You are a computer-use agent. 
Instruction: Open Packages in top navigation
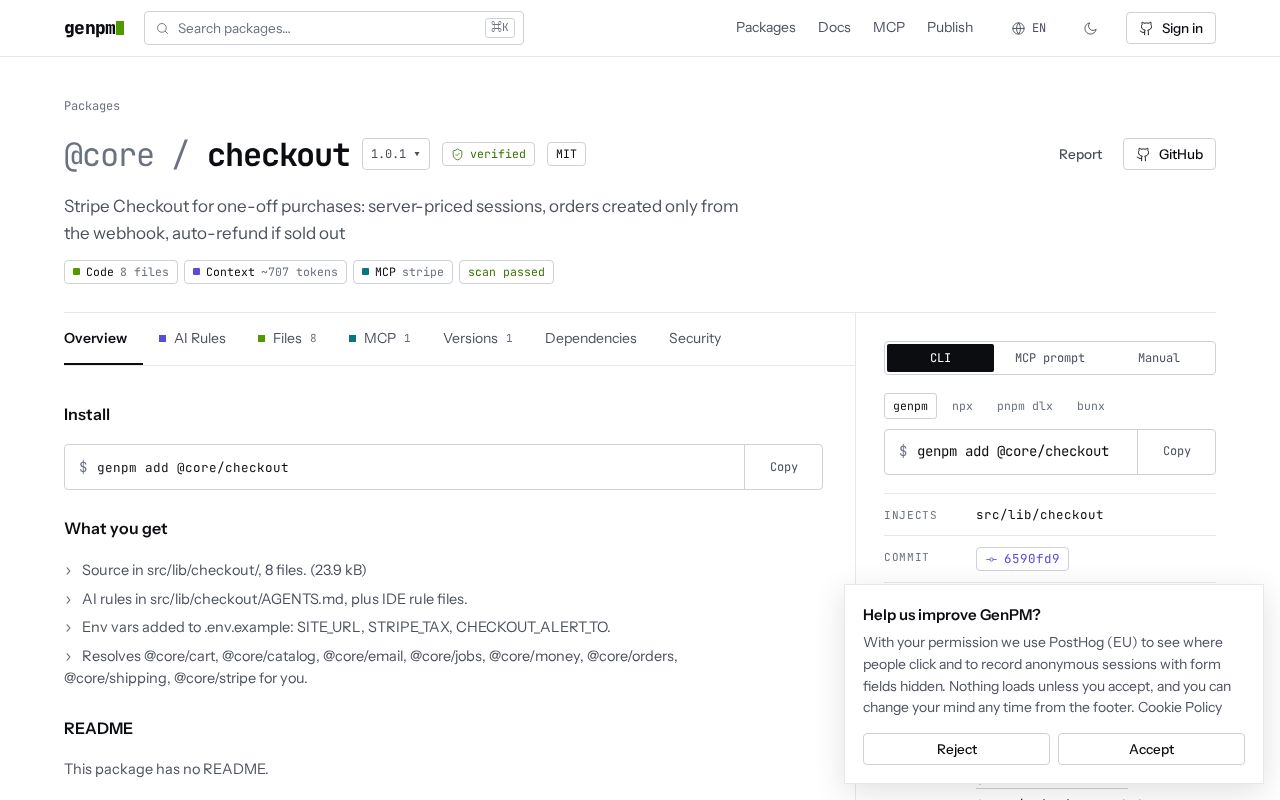[x=766, y=27]
